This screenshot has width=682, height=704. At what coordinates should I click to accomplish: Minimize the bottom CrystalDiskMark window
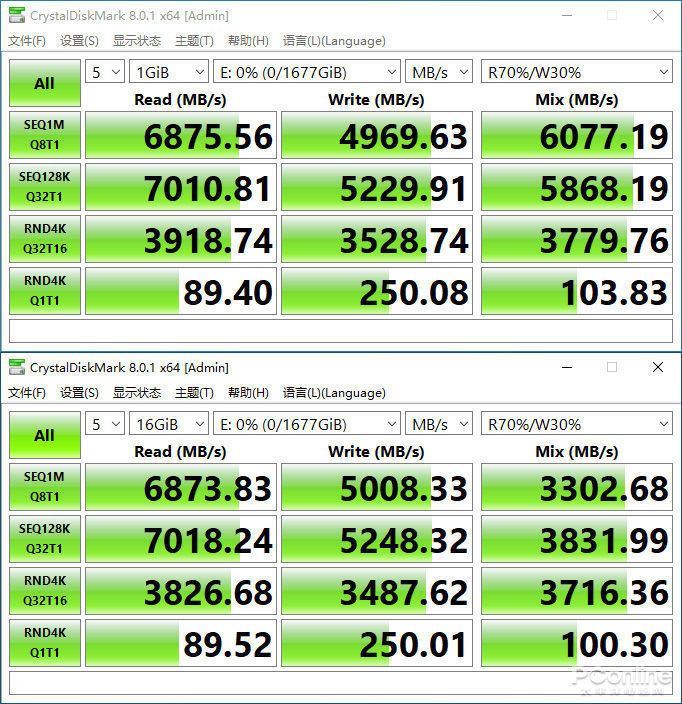tap(567, 367)
